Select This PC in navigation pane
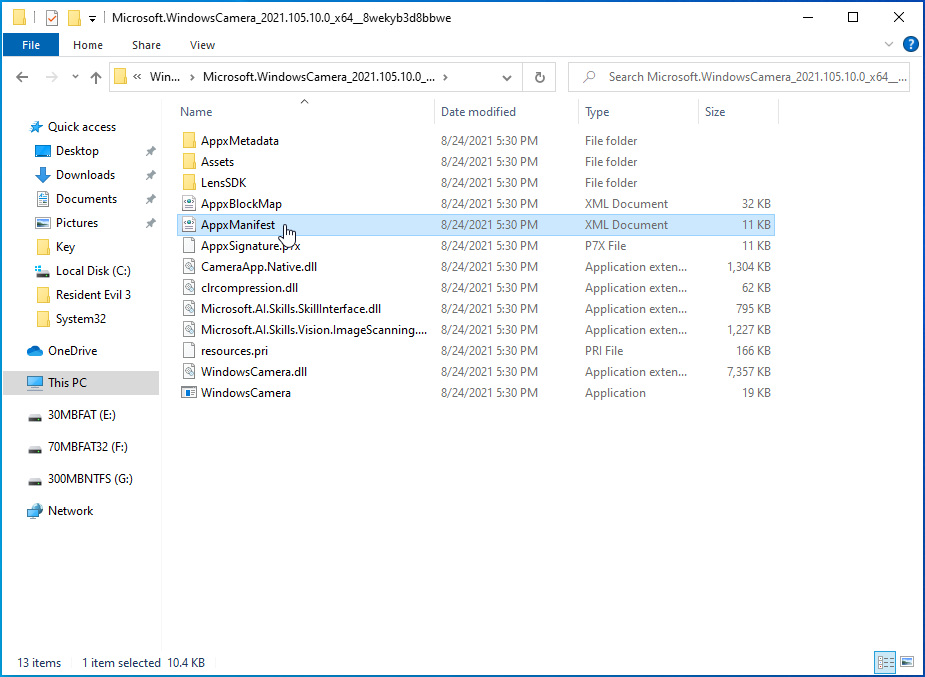 pos(81,383)
